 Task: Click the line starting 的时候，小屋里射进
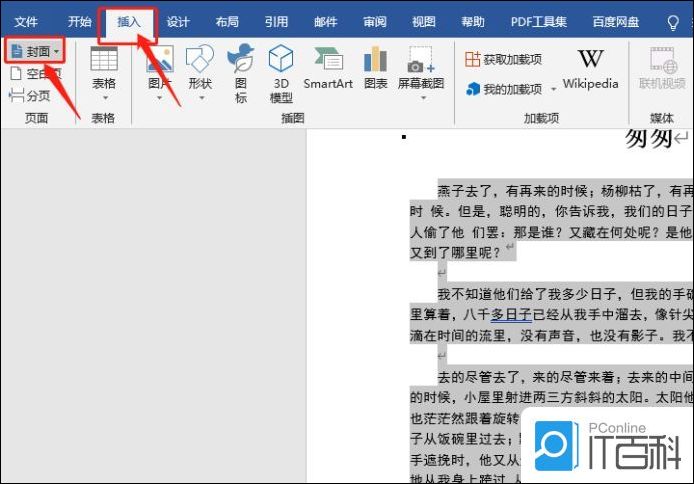coord(551,397)
